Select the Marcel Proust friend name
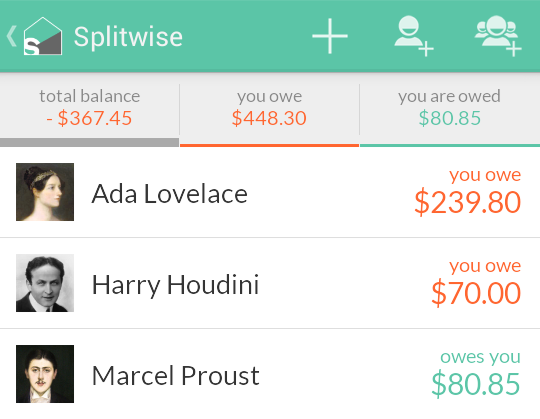This screenshot has width=540, height=419. tap(176, 376)
